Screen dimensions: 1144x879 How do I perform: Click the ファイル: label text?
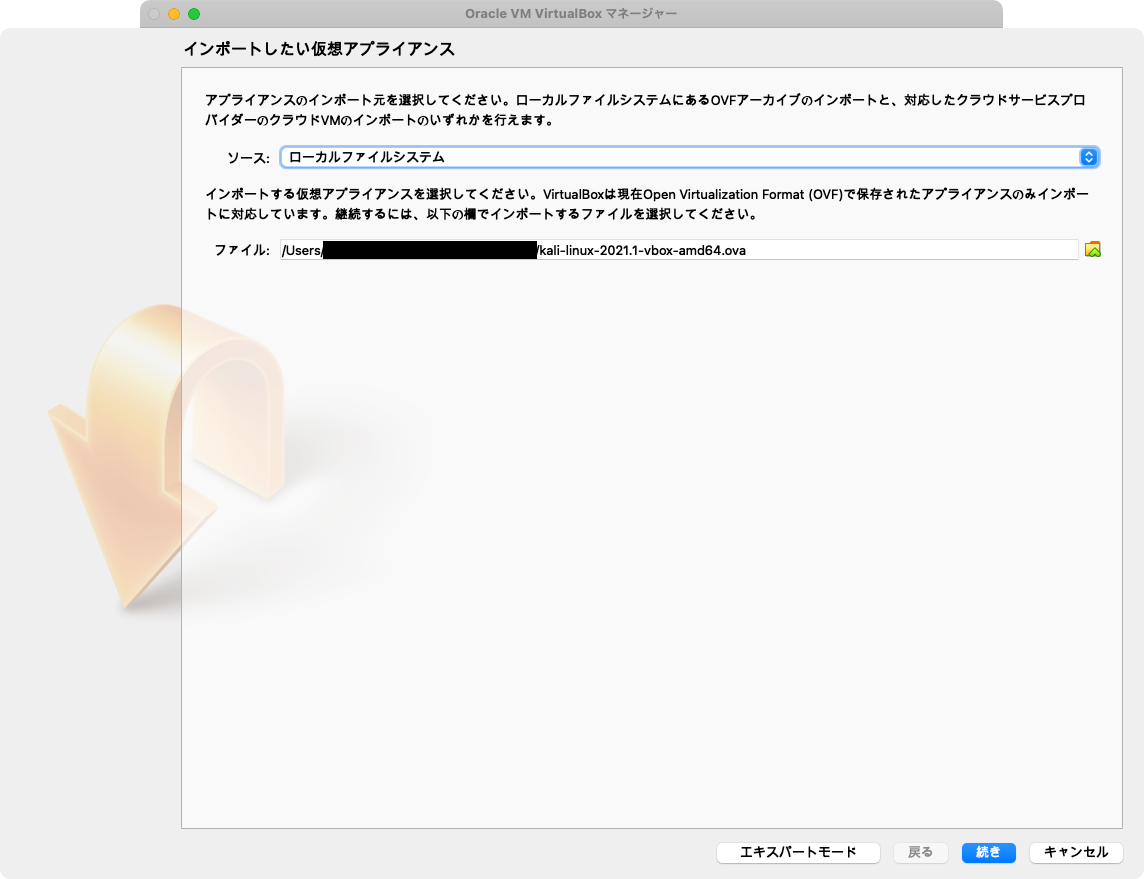coord(241,250)
